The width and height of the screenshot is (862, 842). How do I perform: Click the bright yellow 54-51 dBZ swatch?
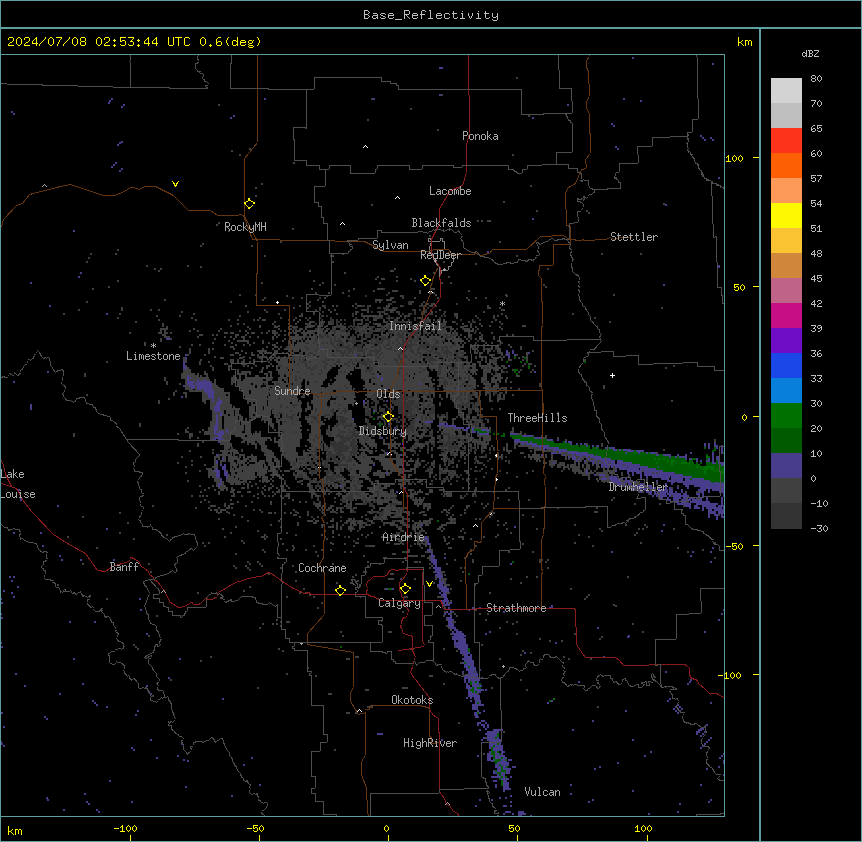(x=786, y=215)
